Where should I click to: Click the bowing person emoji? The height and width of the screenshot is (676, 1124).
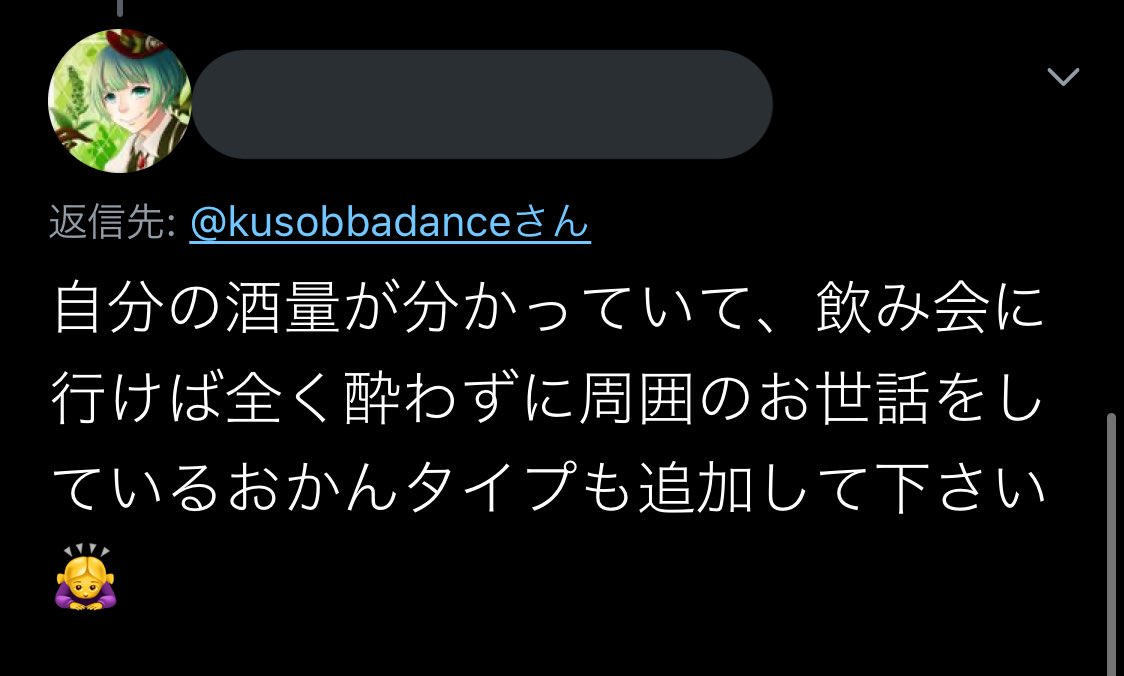point(85,577)
